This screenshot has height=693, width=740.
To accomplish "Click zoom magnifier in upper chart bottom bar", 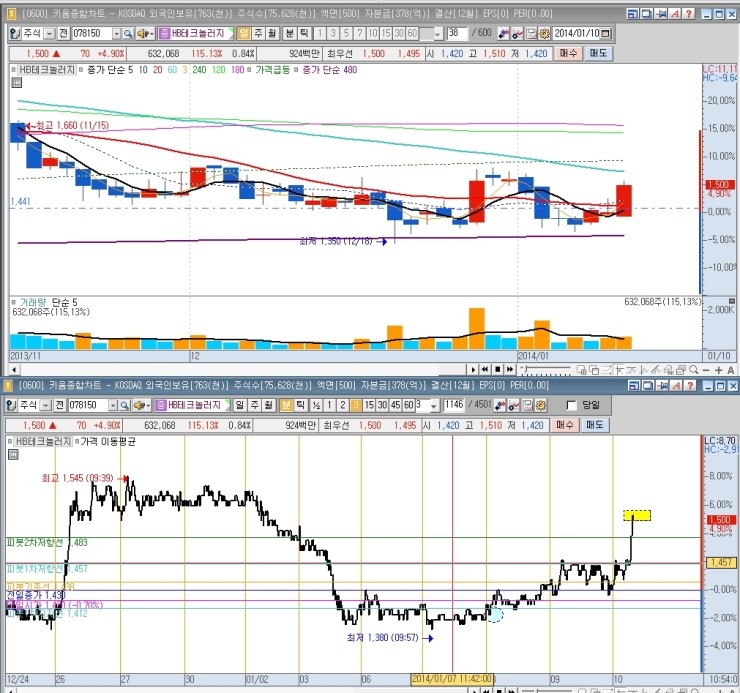I will pyautogui.click(x=693, y=370).
